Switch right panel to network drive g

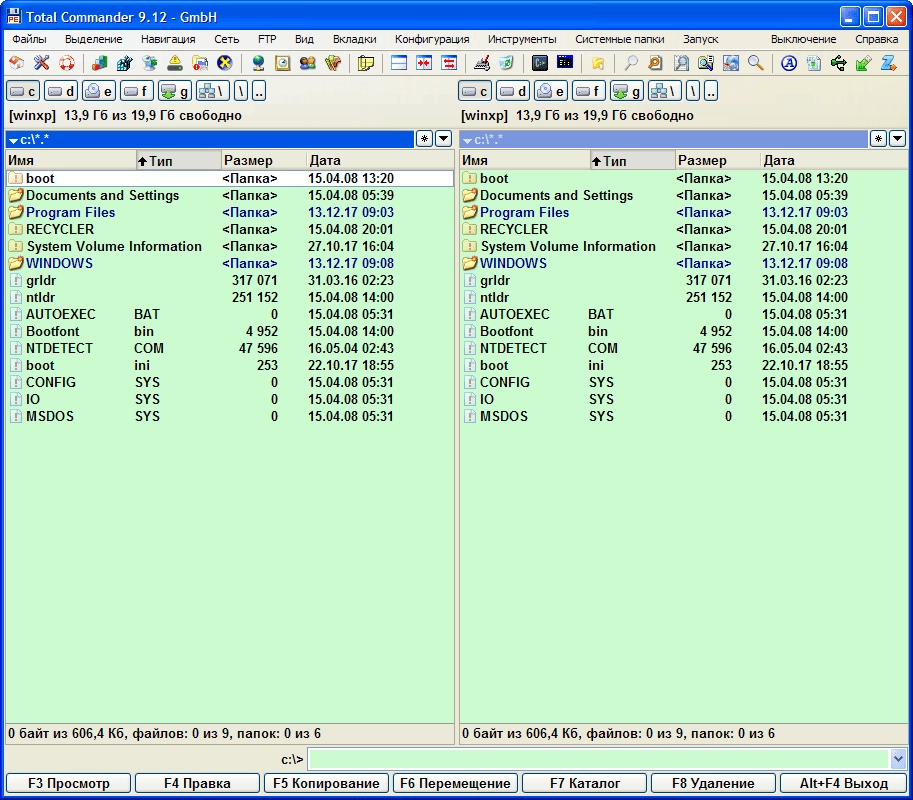pos(627,91)
